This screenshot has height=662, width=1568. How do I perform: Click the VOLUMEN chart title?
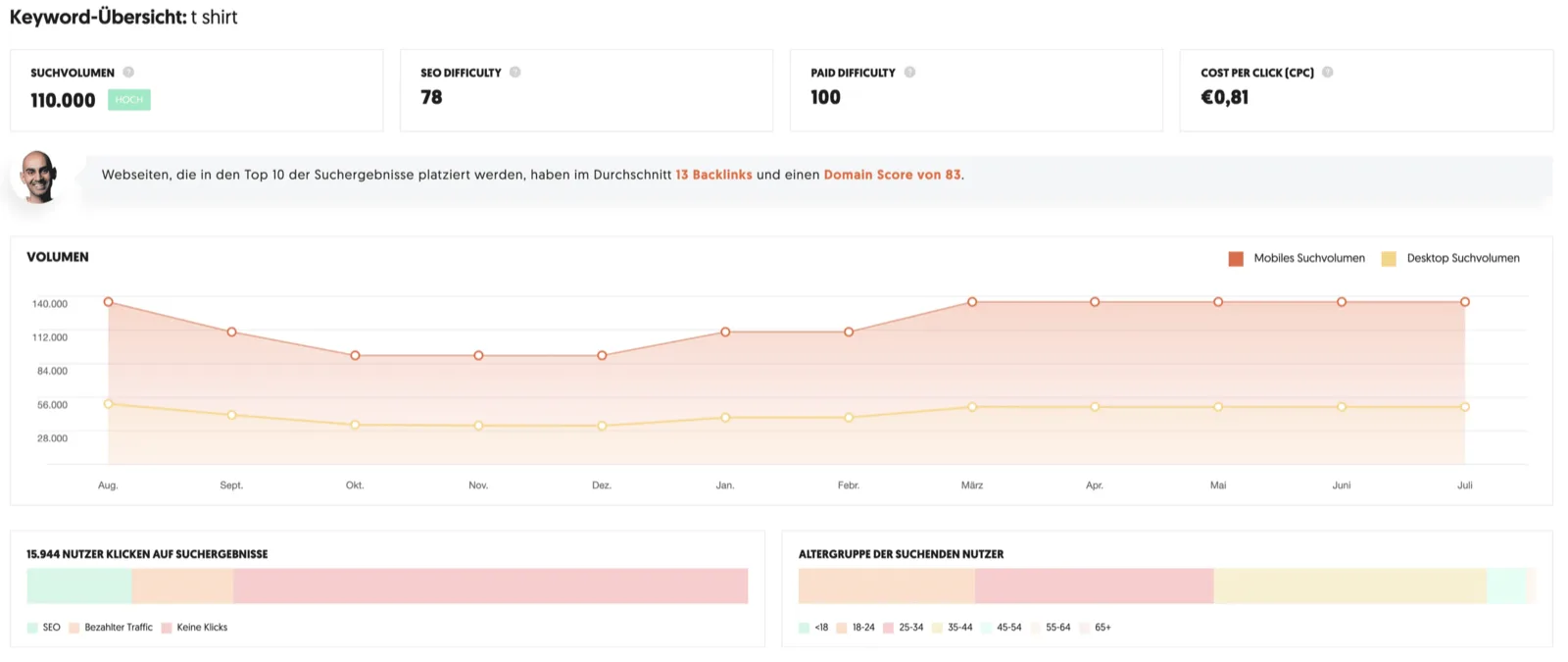pos(58,257)
